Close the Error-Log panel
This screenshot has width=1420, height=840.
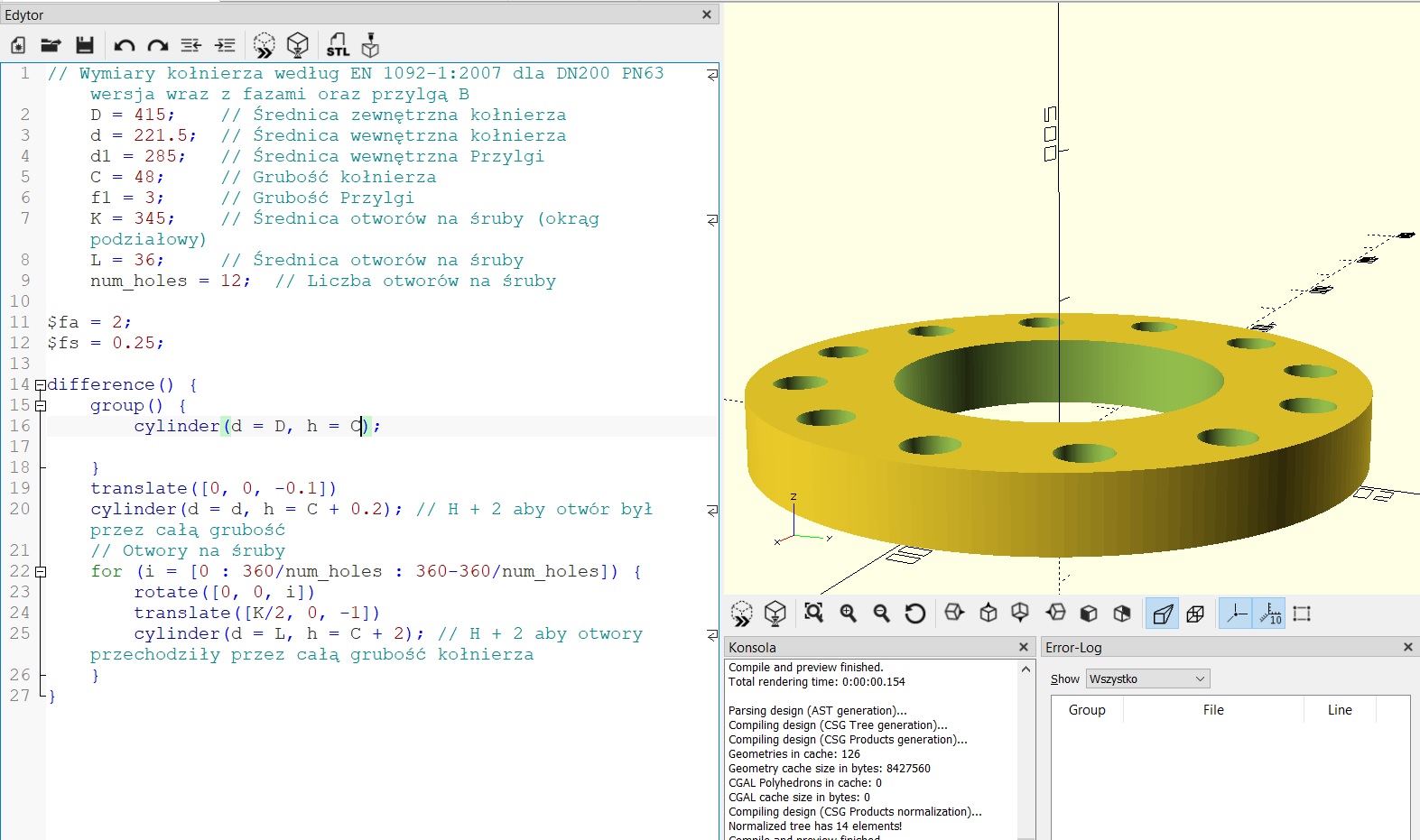[x=1407, y=647]
